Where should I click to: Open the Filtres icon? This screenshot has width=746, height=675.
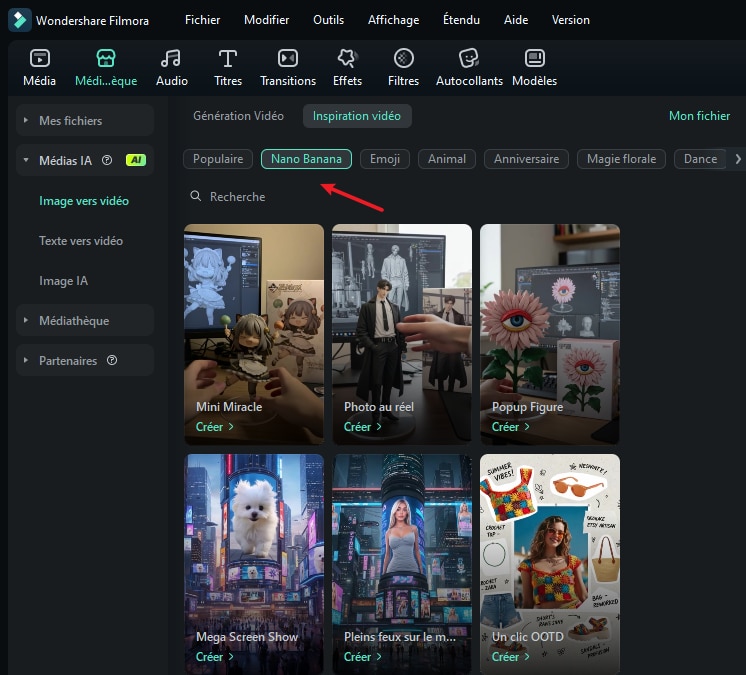(x=403, y=59)
